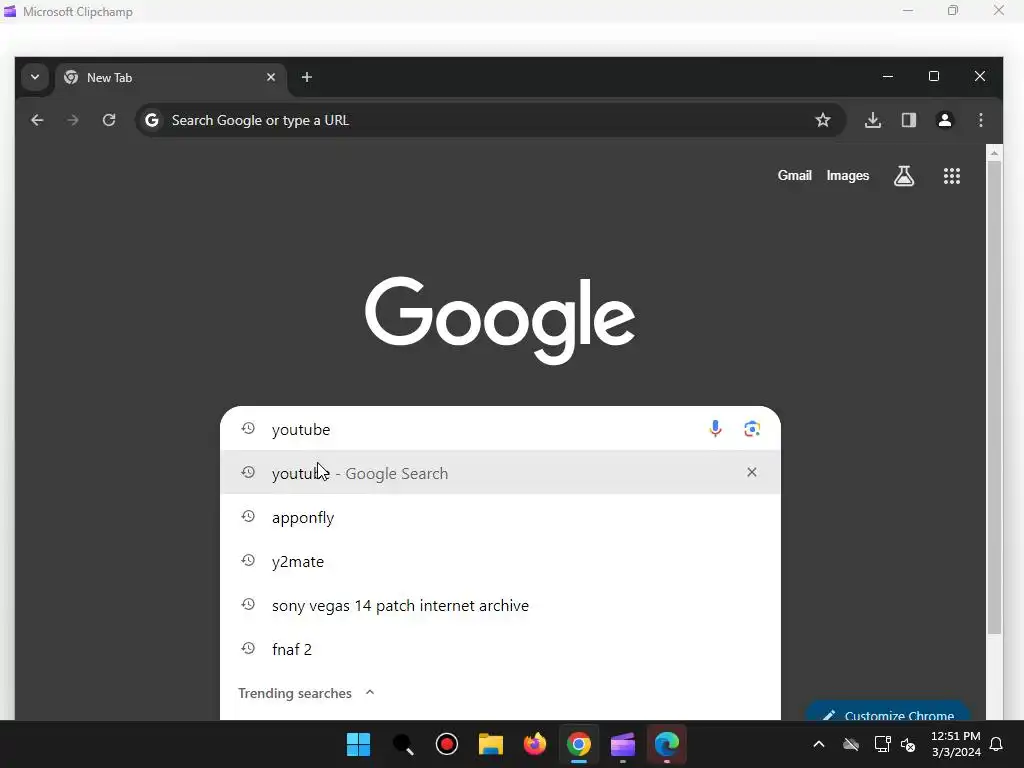Open the notifications bell

click(x=997, y=744)
